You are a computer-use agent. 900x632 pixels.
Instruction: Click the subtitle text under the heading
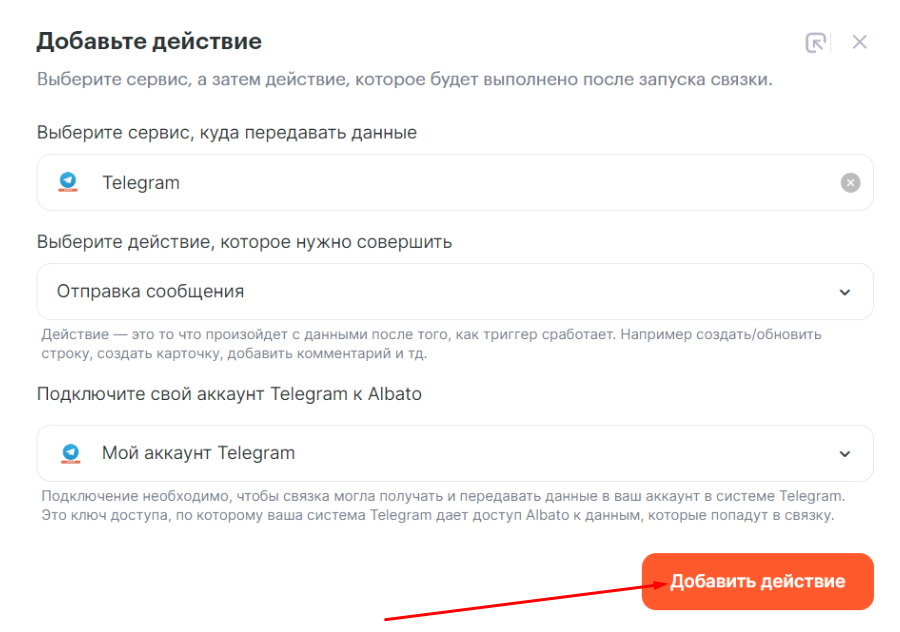404,80
